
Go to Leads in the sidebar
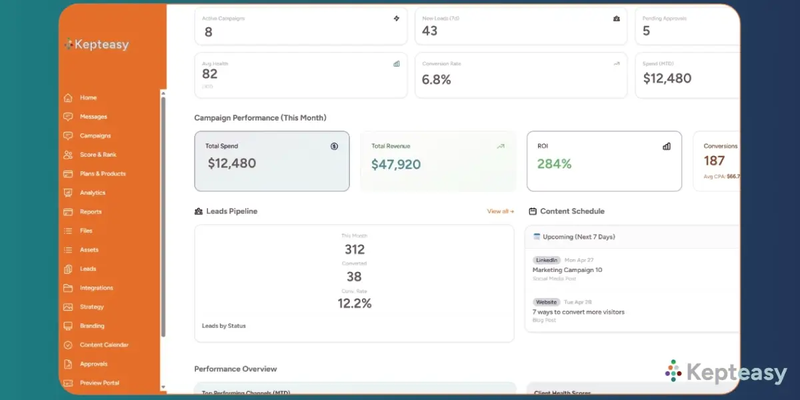(88, 269)
